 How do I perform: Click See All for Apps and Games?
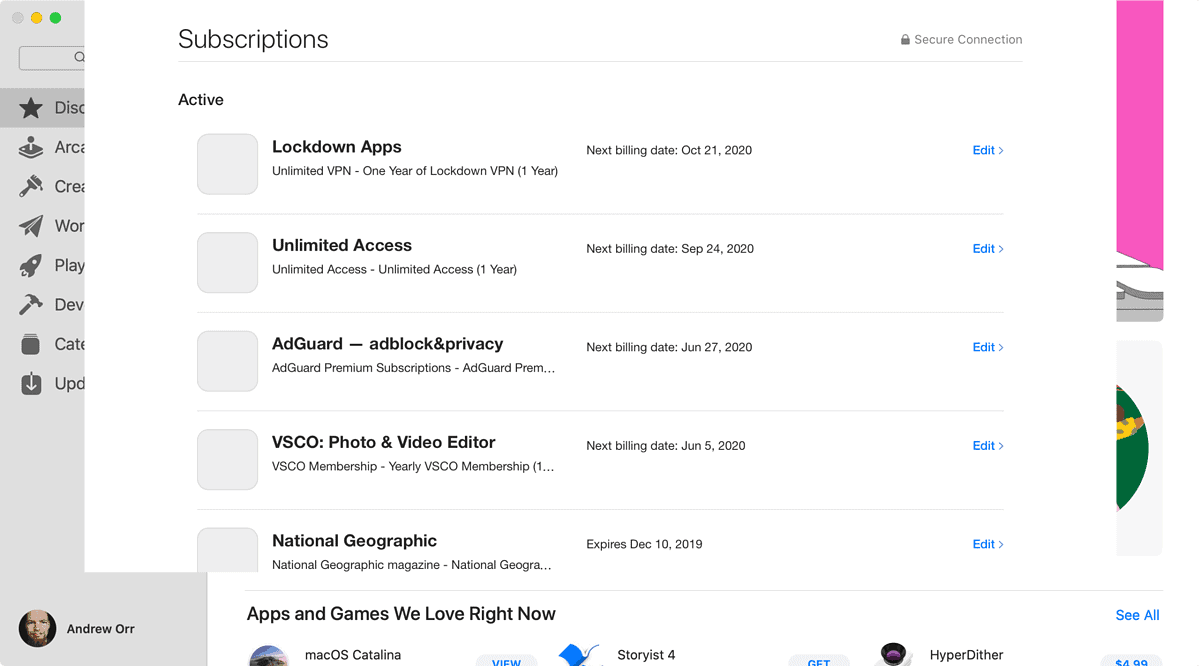(1137, 615)
